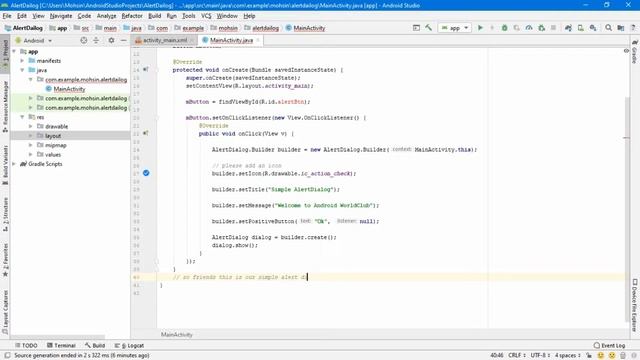Click the inspection eye icon atop editor

[x=626, y=51]
